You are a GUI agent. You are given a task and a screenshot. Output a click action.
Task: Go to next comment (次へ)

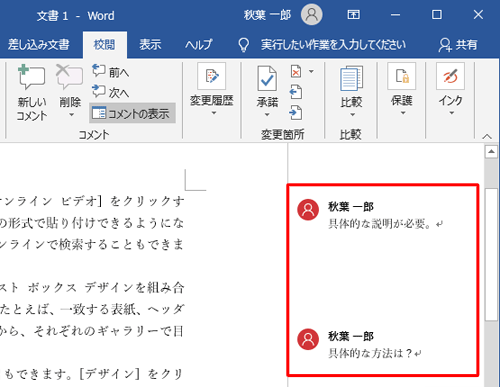(110, 92)
